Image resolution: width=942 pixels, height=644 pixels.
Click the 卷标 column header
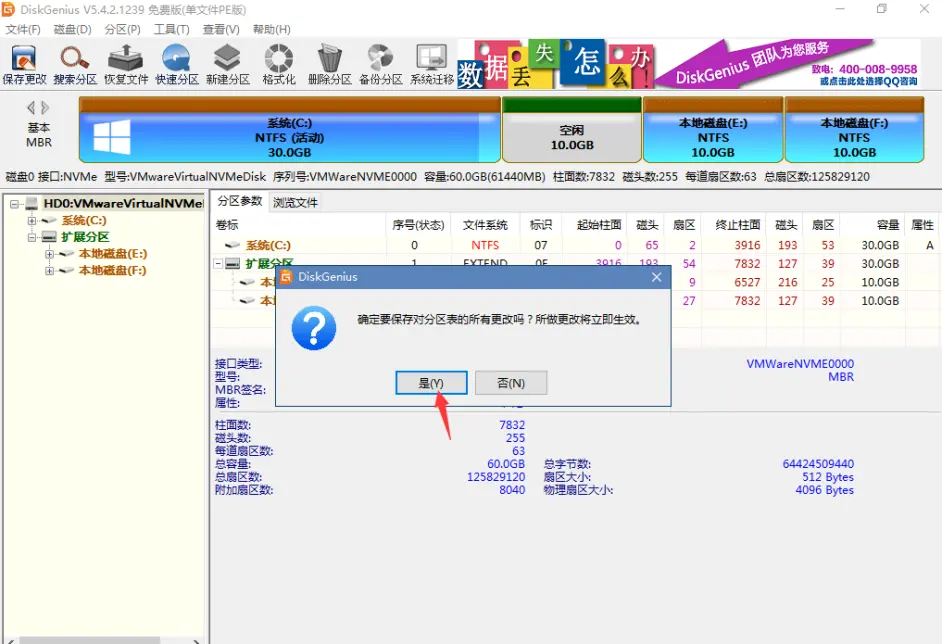[x=299, y=225]
